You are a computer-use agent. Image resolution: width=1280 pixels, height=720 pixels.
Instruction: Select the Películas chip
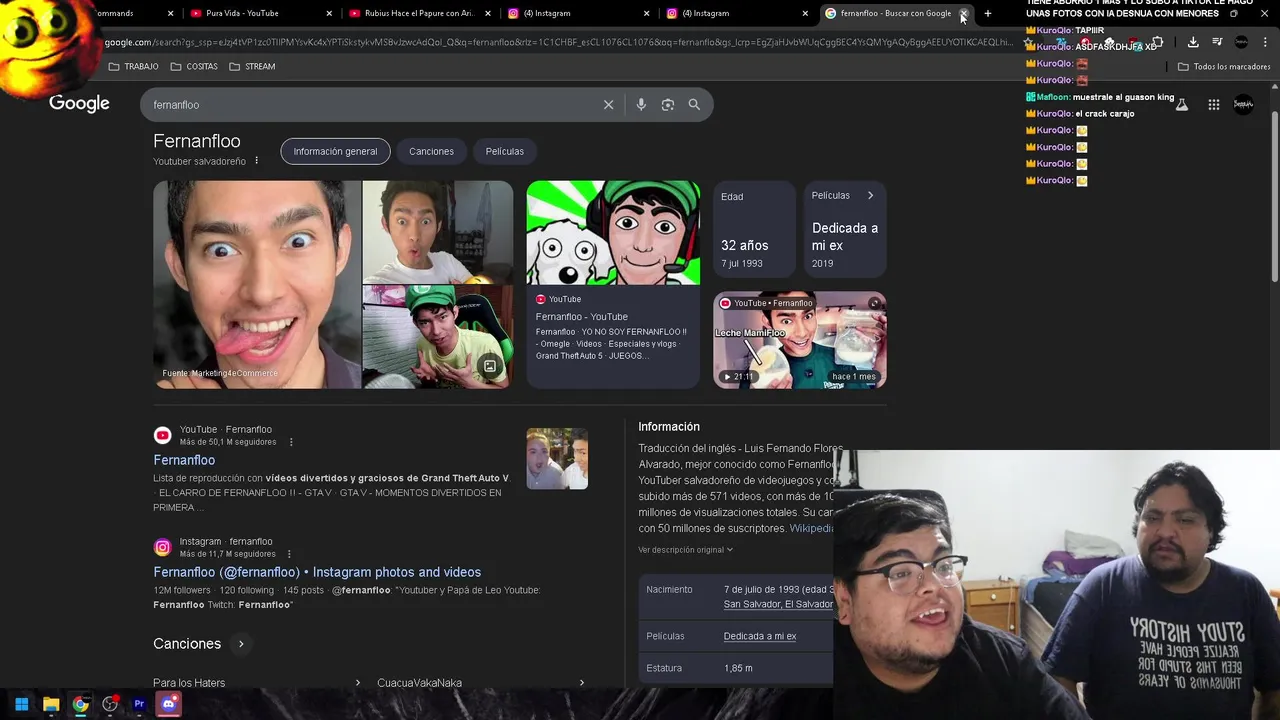tap(505, 151)
